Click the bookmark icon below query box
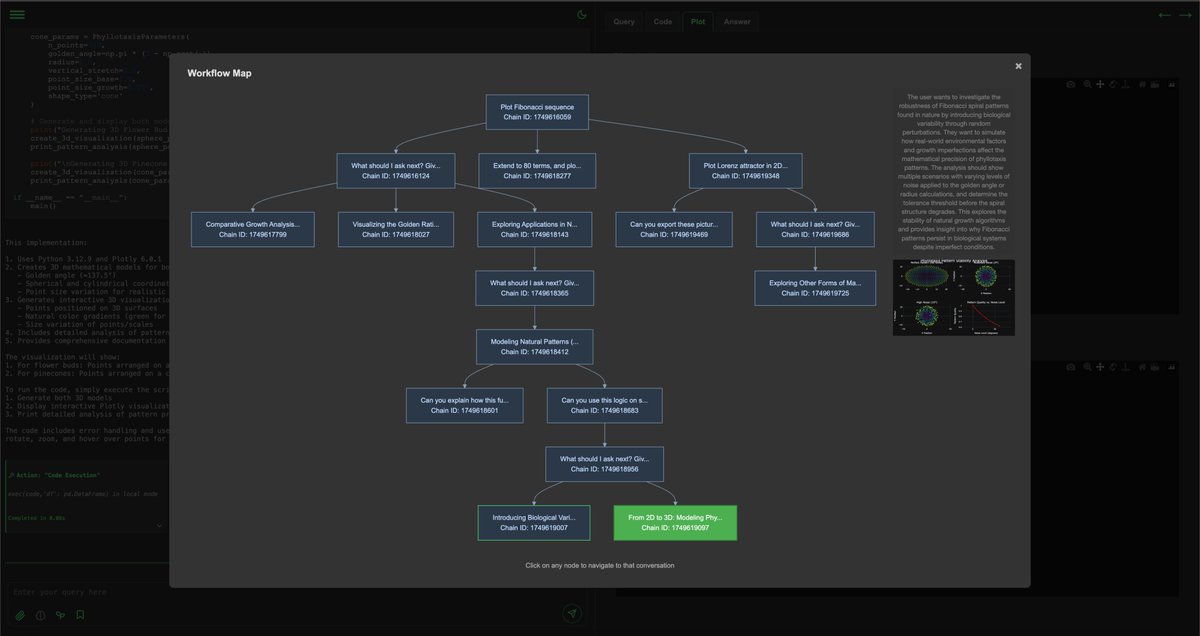The height and width of the screenshot is (636, 1200). (80, 615)
